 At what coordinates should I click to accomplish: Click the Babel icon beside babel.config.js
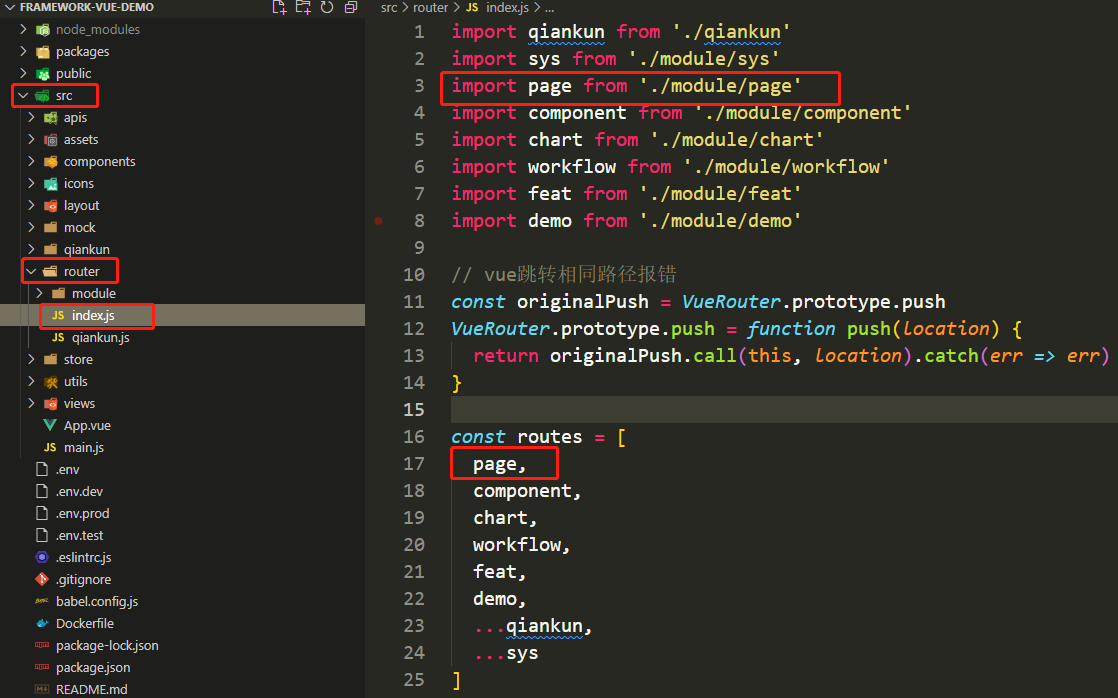click(x=42, y=602)
